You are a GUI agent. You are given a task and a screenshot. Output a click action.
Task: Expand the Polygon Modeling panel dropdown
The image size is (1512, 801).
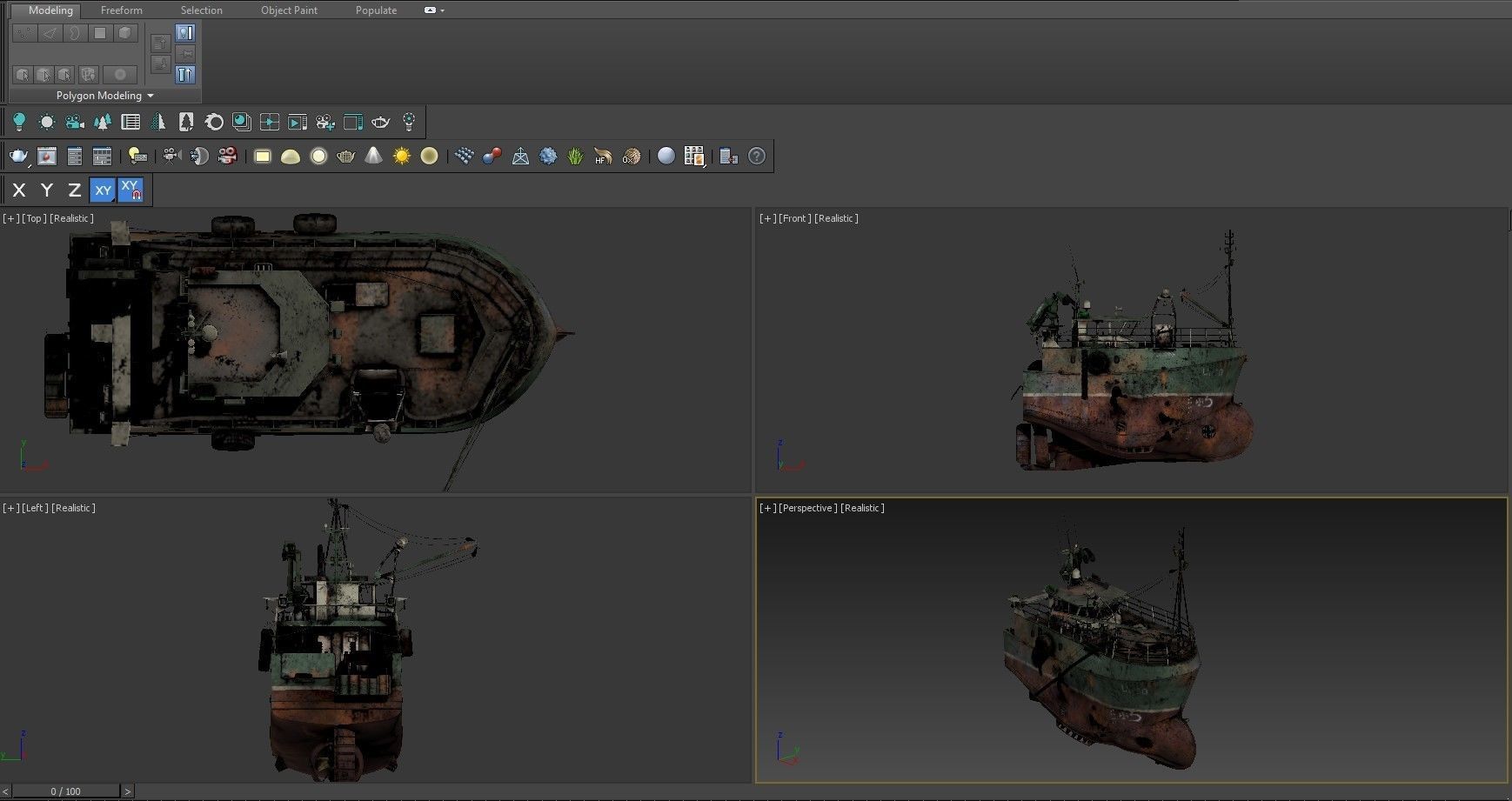pos(151,96)
